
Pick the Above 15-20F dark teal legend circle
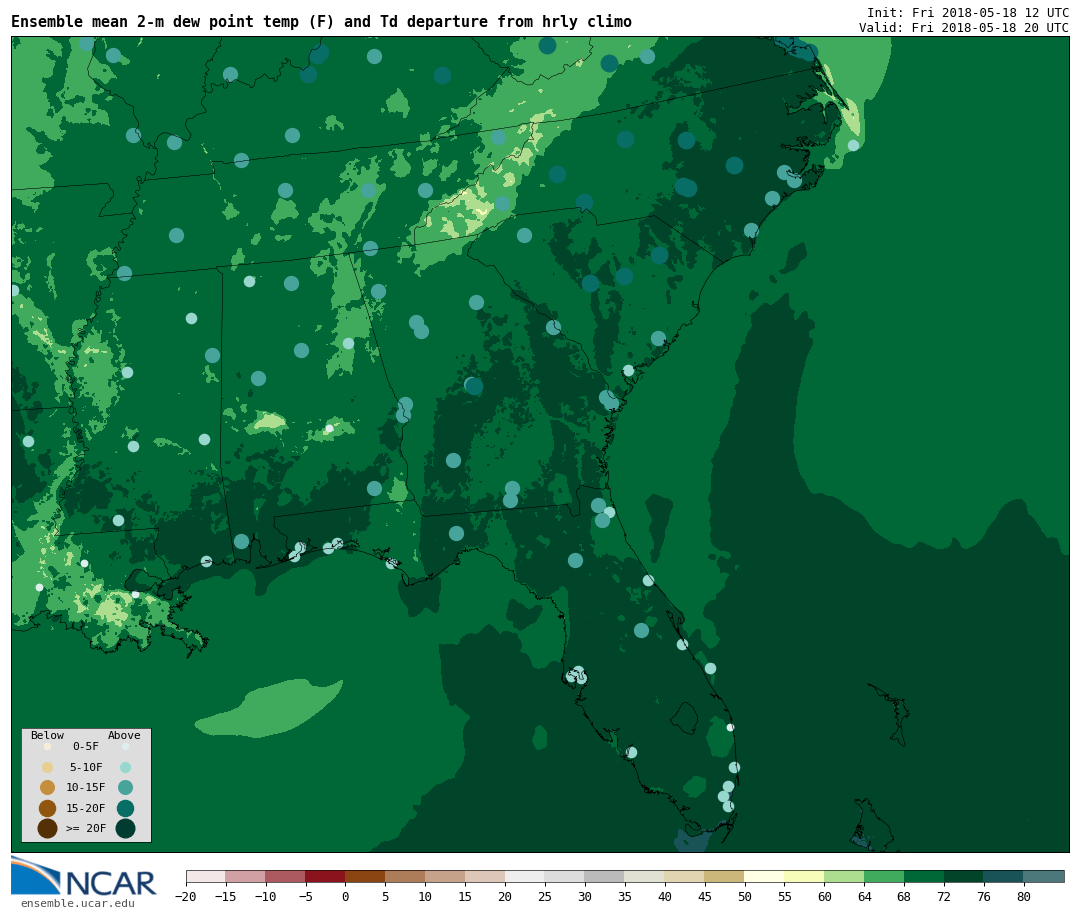point(125,808)
